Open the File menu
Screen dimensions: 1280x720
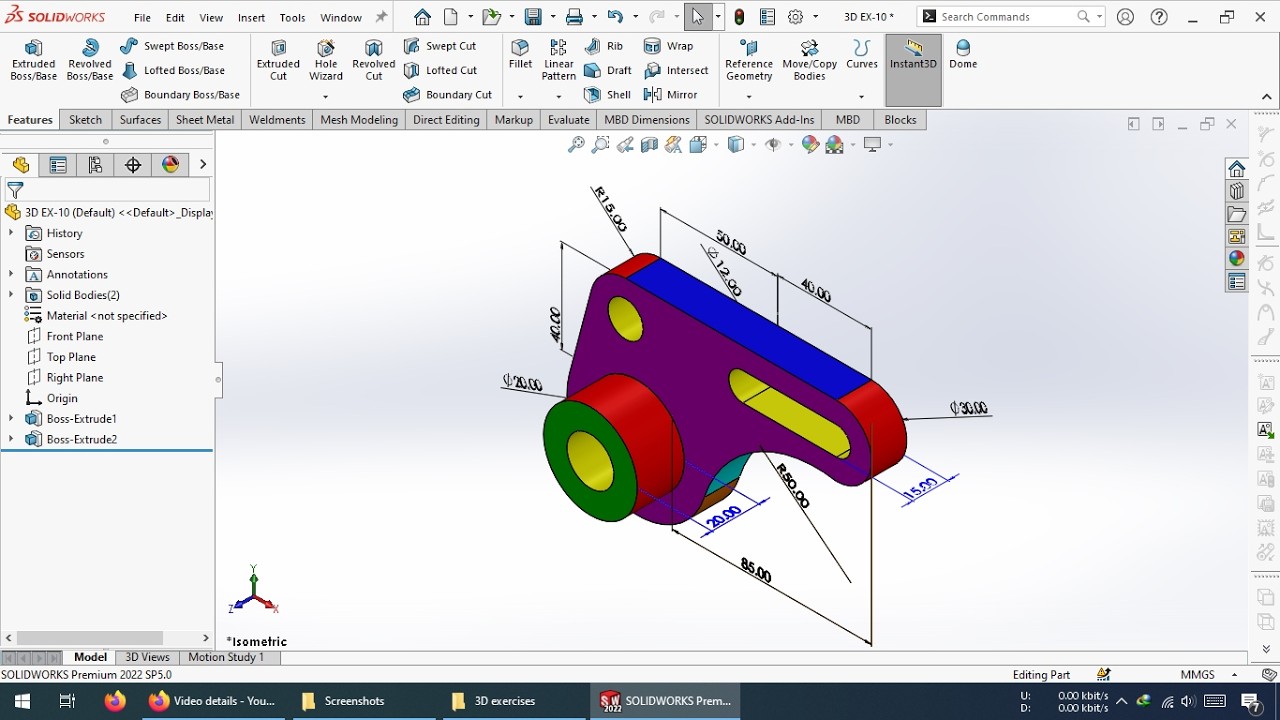tap(142, 17)
